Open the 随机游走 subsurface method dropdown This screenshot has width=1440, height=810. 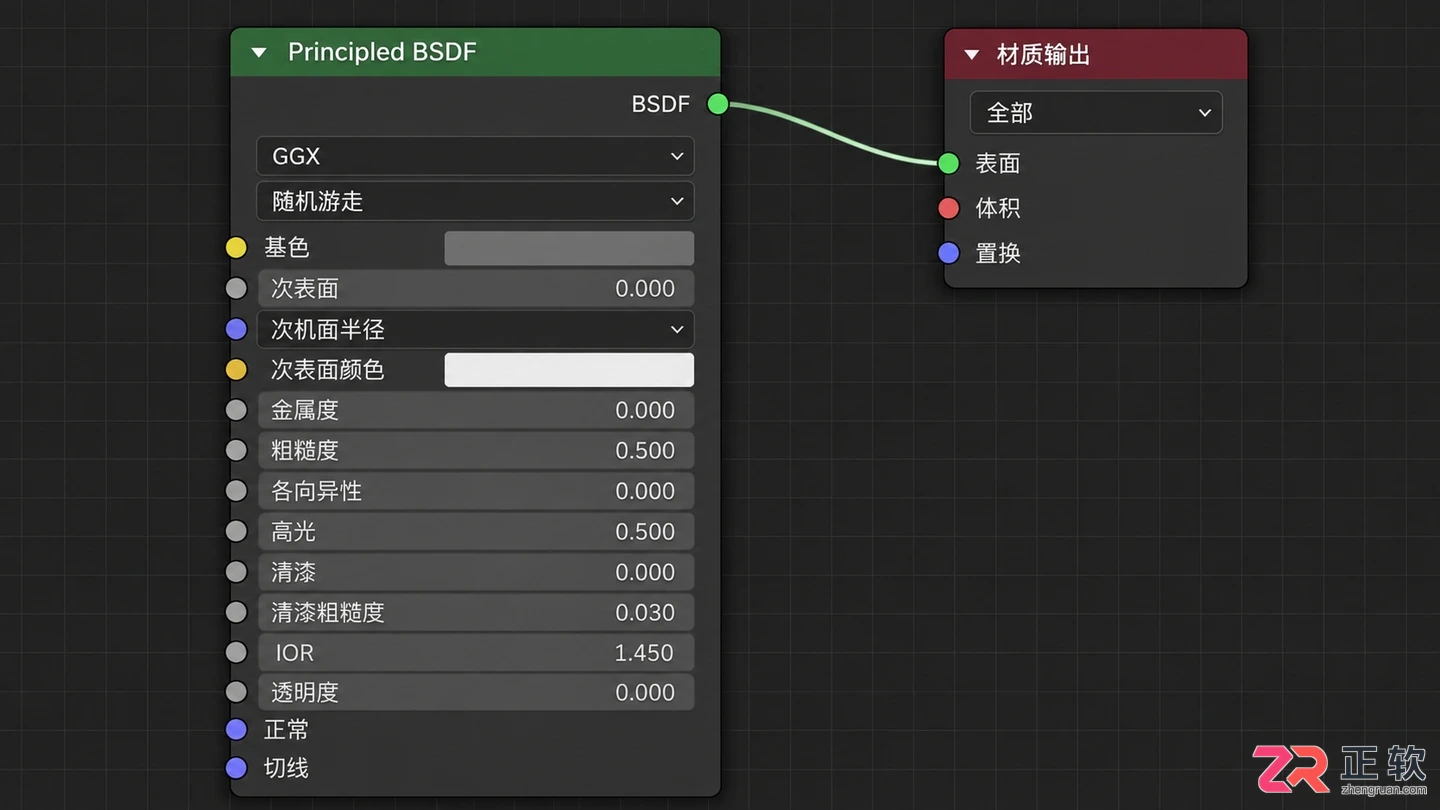click(x=475, y=201)
